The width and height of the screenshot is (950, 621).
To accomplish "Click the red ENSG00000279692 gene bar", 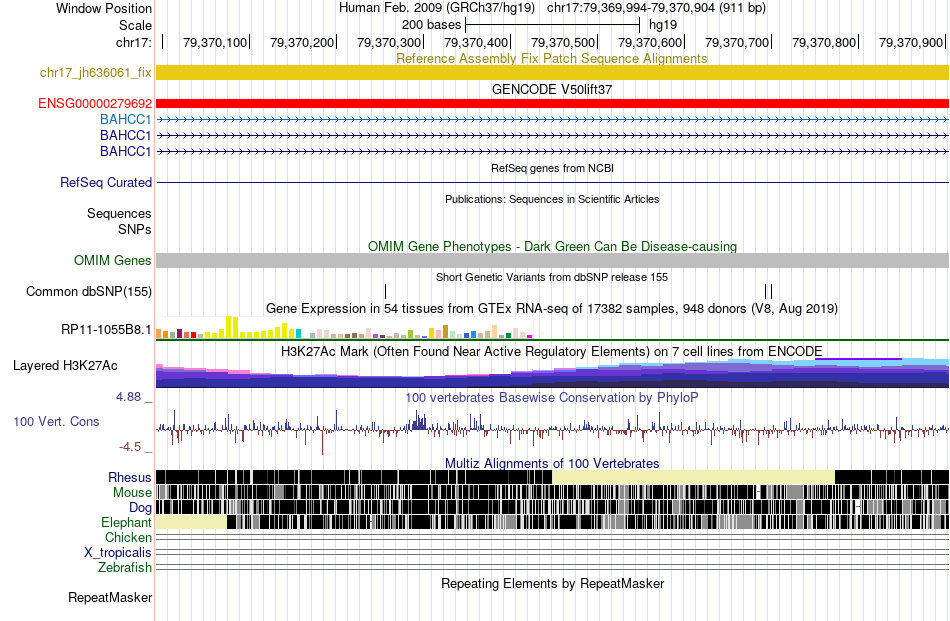I will 553,104.
